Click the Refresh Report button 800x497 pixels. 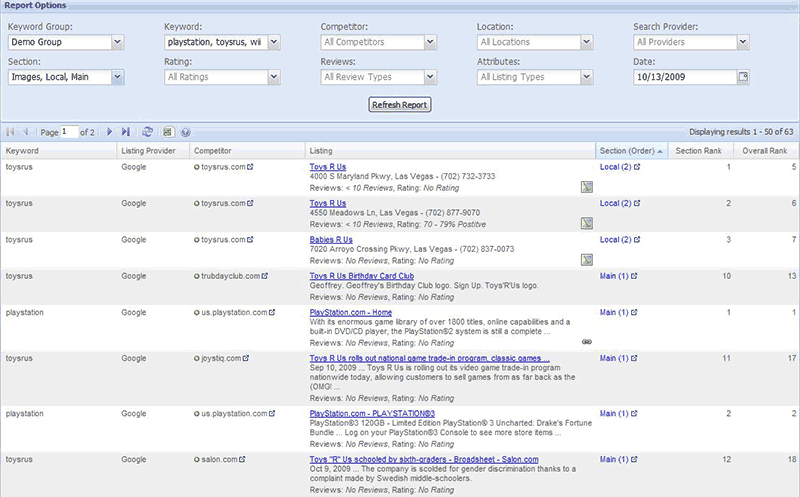(399, 105)
